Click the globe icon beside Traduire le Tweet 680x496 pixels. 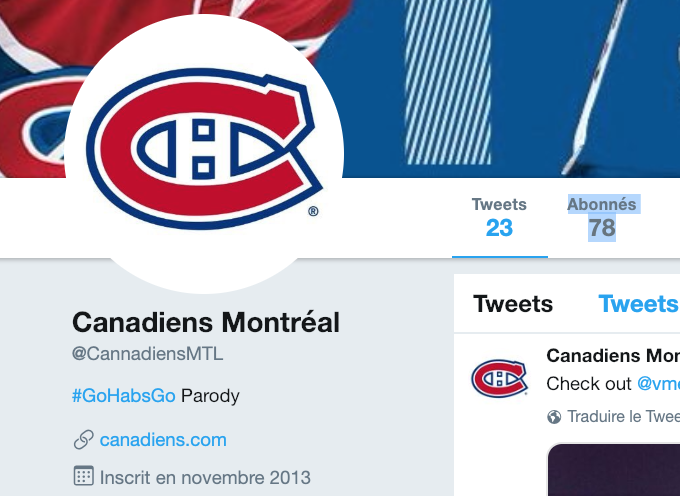(555, 417)
